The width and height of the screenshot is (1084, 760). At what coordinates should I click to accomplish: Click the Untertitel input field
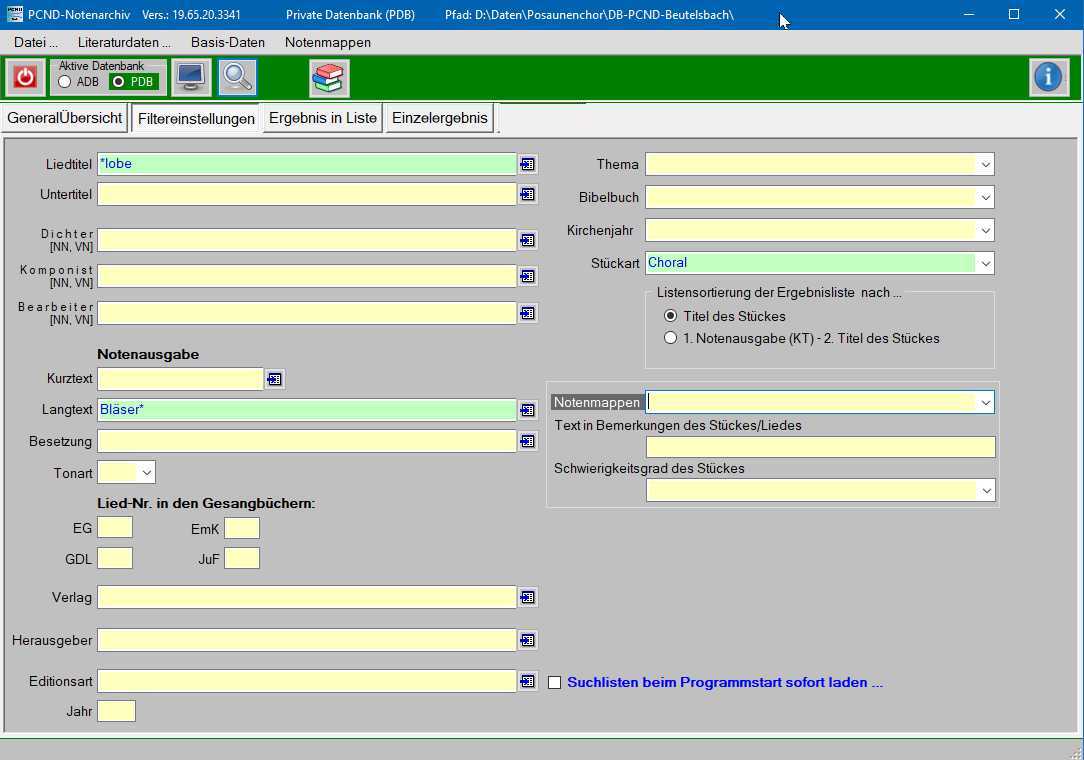pos(307,194)
